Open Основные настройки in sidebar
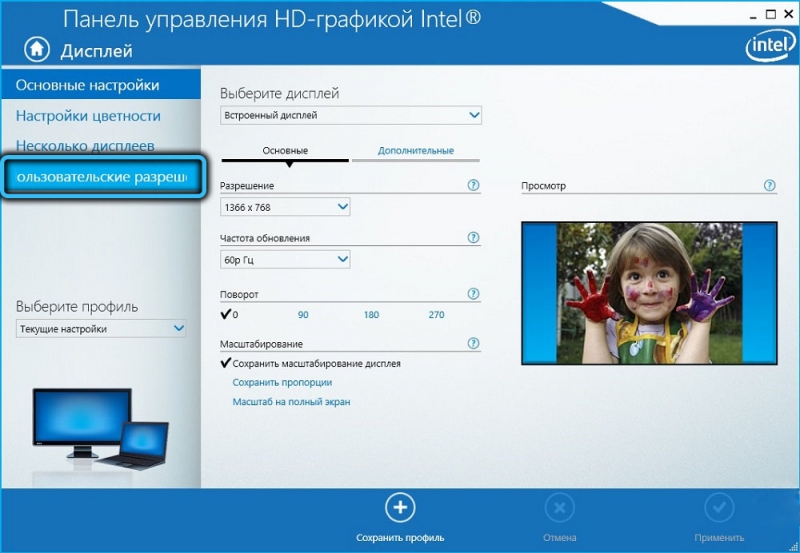Screen dimensions: 800x553 click(101, 85)
